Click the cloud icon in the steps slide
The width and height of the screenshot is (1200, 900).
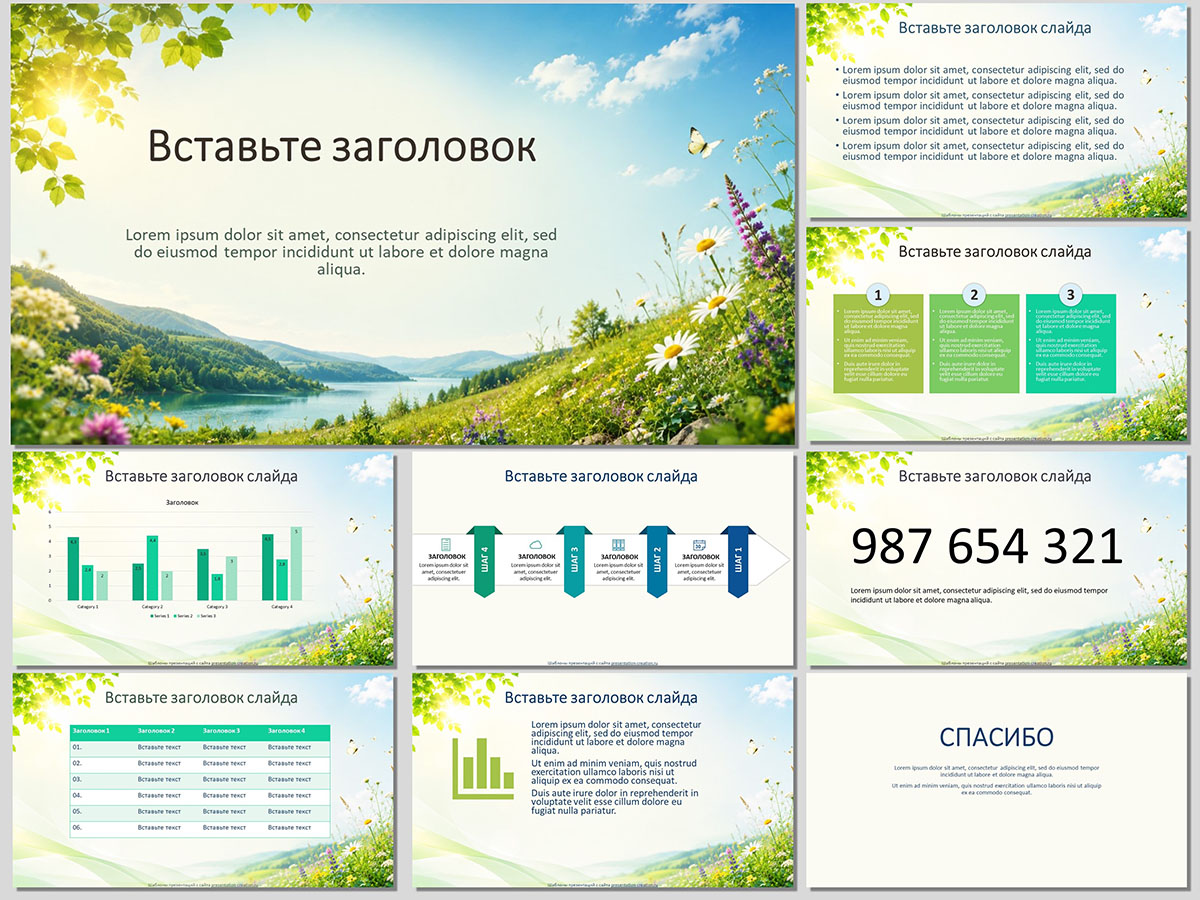coord(536,543)
